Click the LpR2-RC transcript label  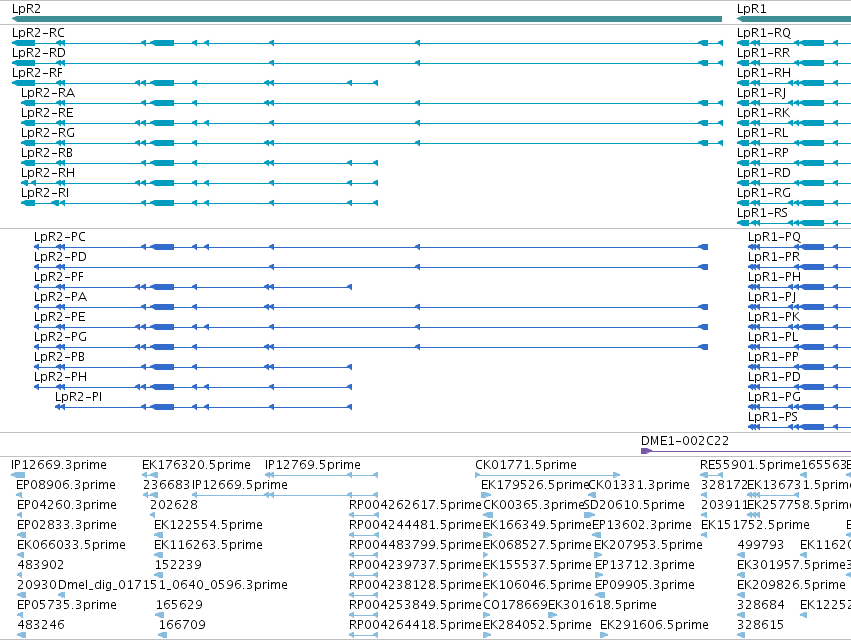tap(38, 33)
